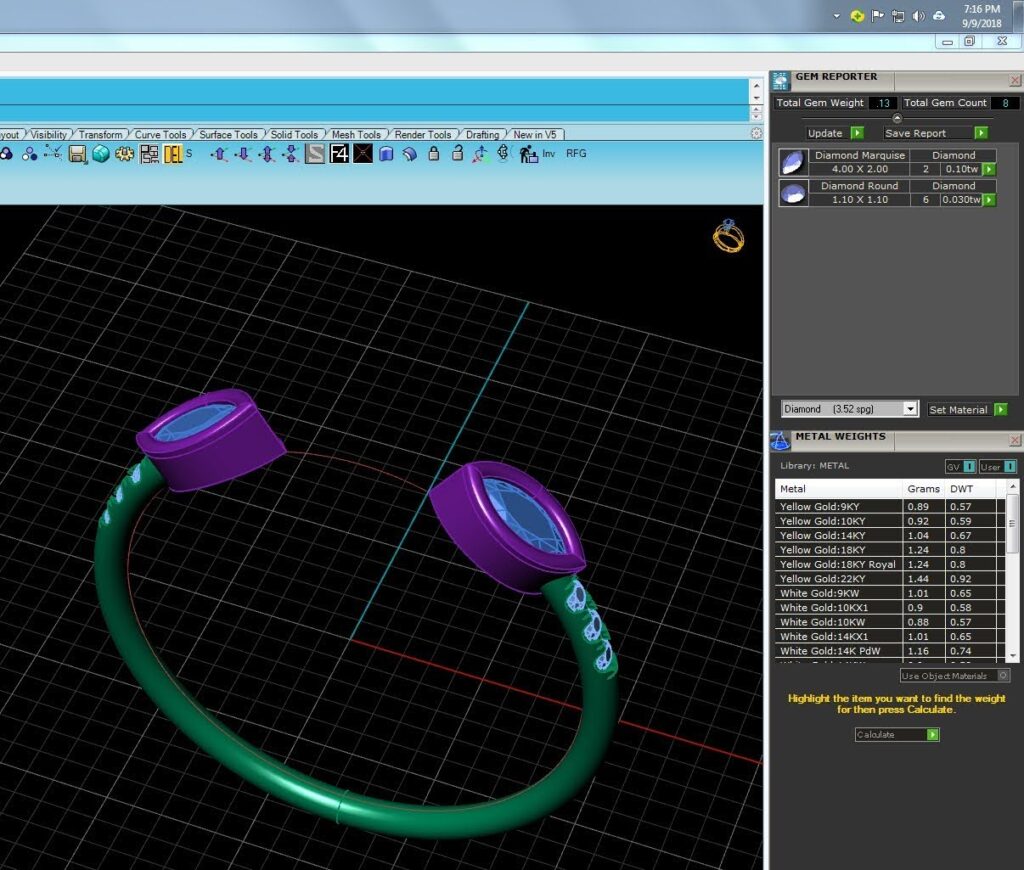Click the metal list scrollbar thumb
This screenshot has height=870, width=1024.
coord(1012,524)
